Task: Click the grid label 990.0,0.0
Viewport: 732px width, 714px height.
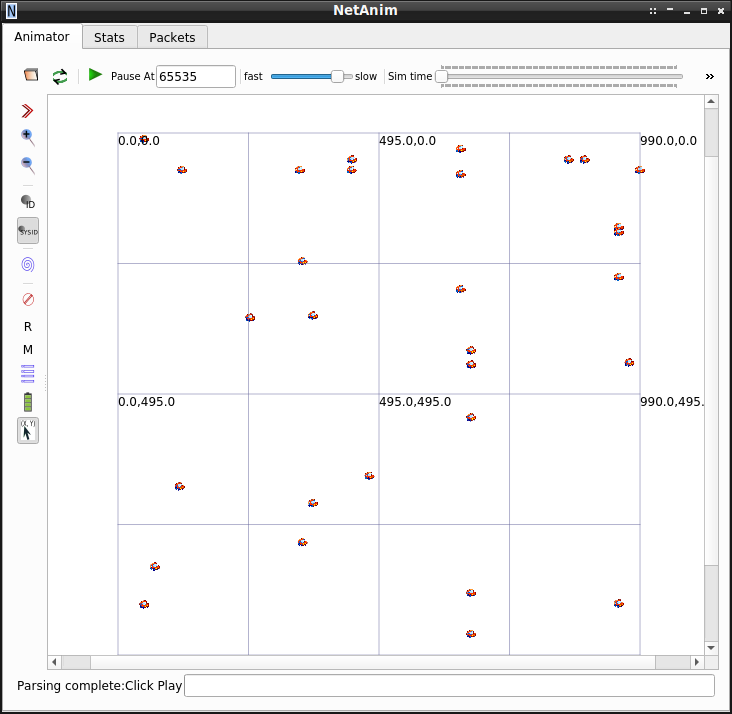Action: 669,141
